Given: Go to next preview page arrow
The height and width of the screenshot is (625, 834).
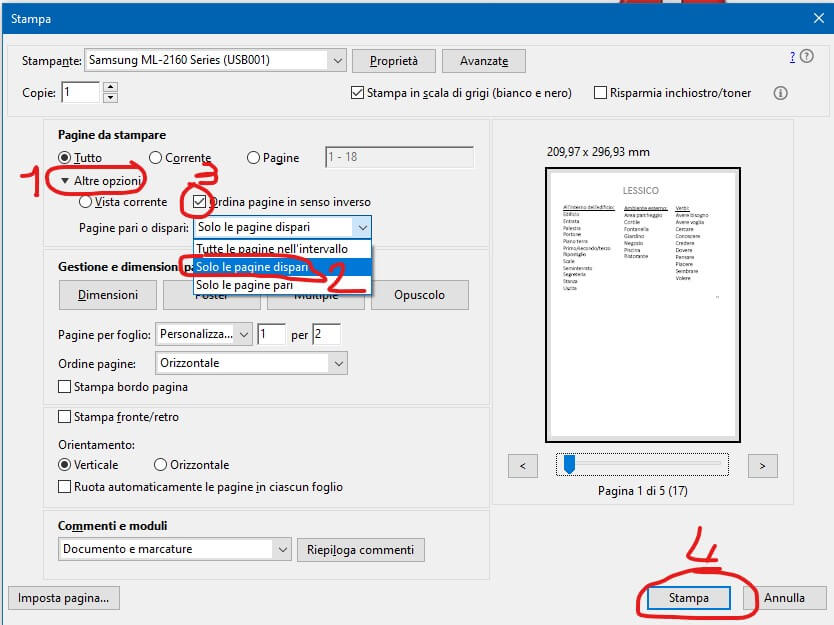Looking at the screenshot, I should click(762, 465).
